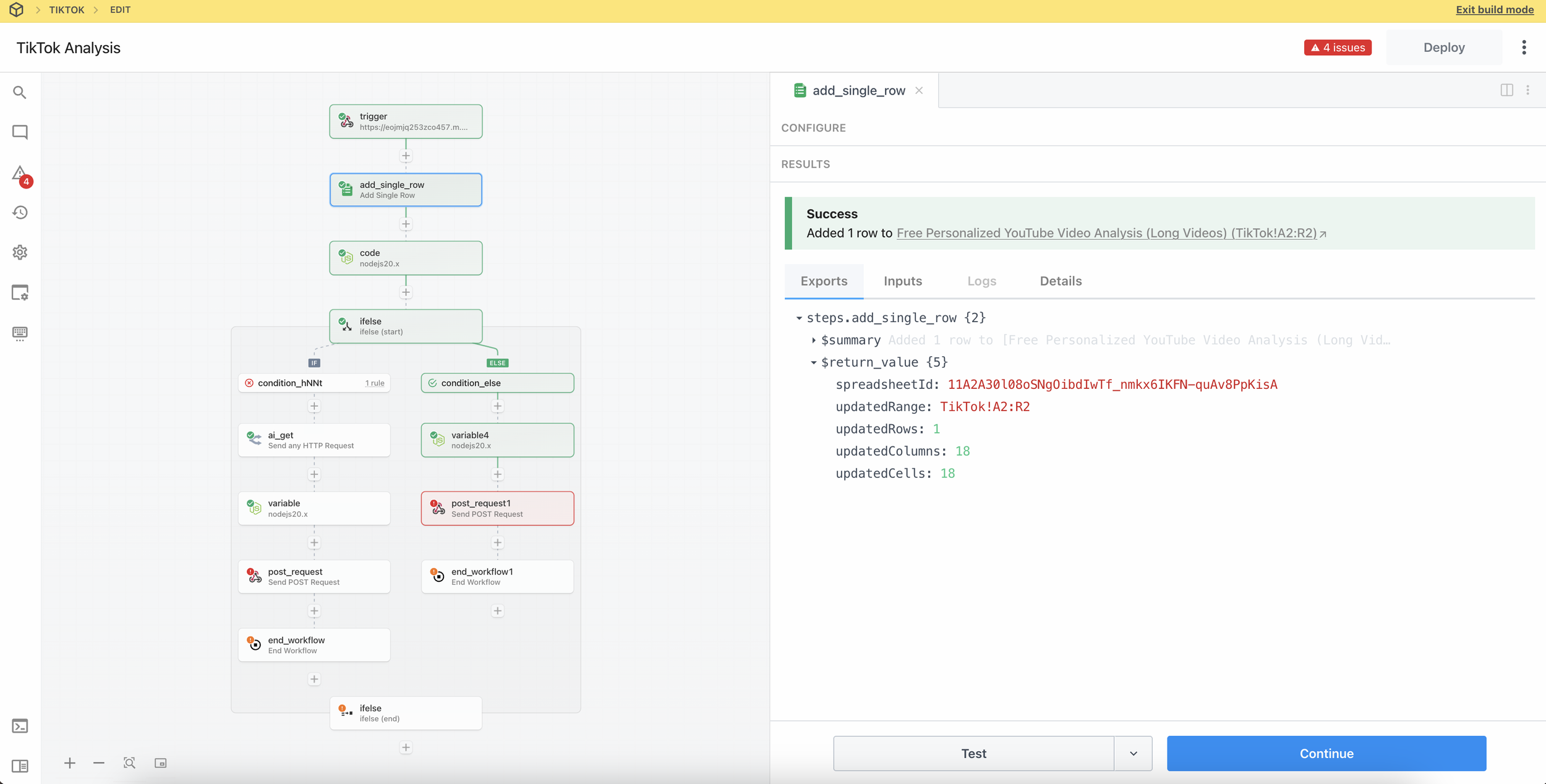Select the end_workflow1 node
1546x784 pixels.
click(497, 577)
